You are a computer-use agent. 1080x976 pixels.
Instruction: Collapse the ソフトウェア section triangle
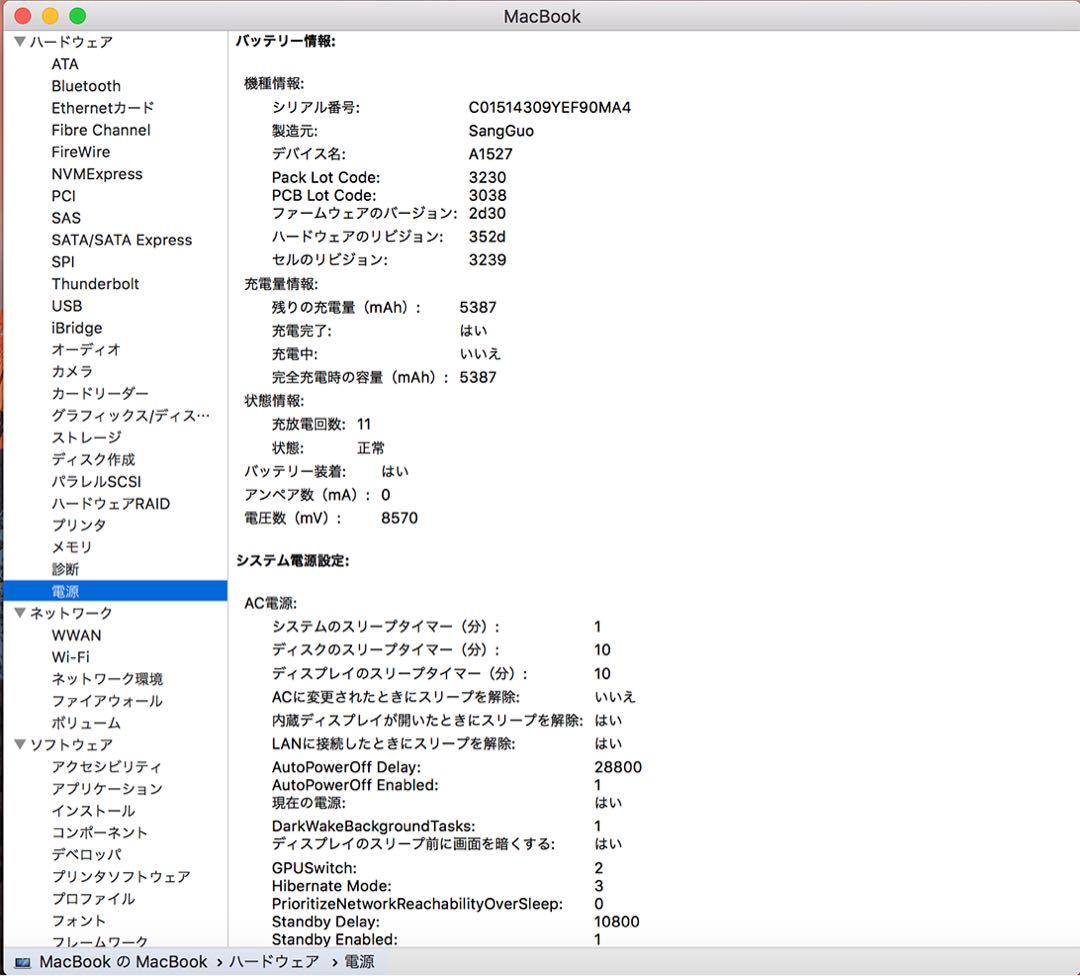pyautogui.click(x=18, y=744)
